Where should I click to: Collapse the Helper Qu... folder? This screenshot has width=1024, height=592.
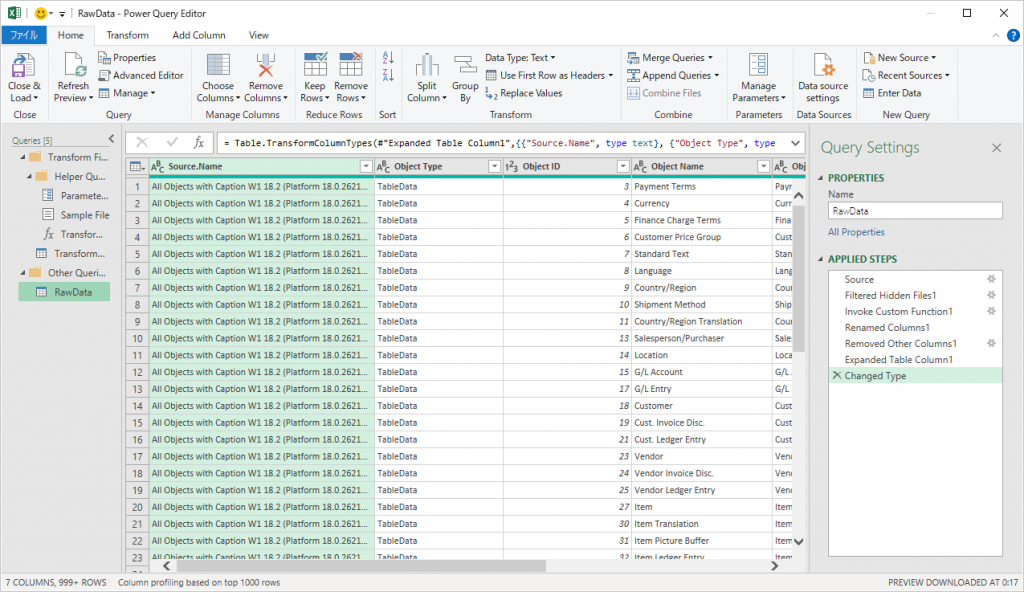pos(29,176)
